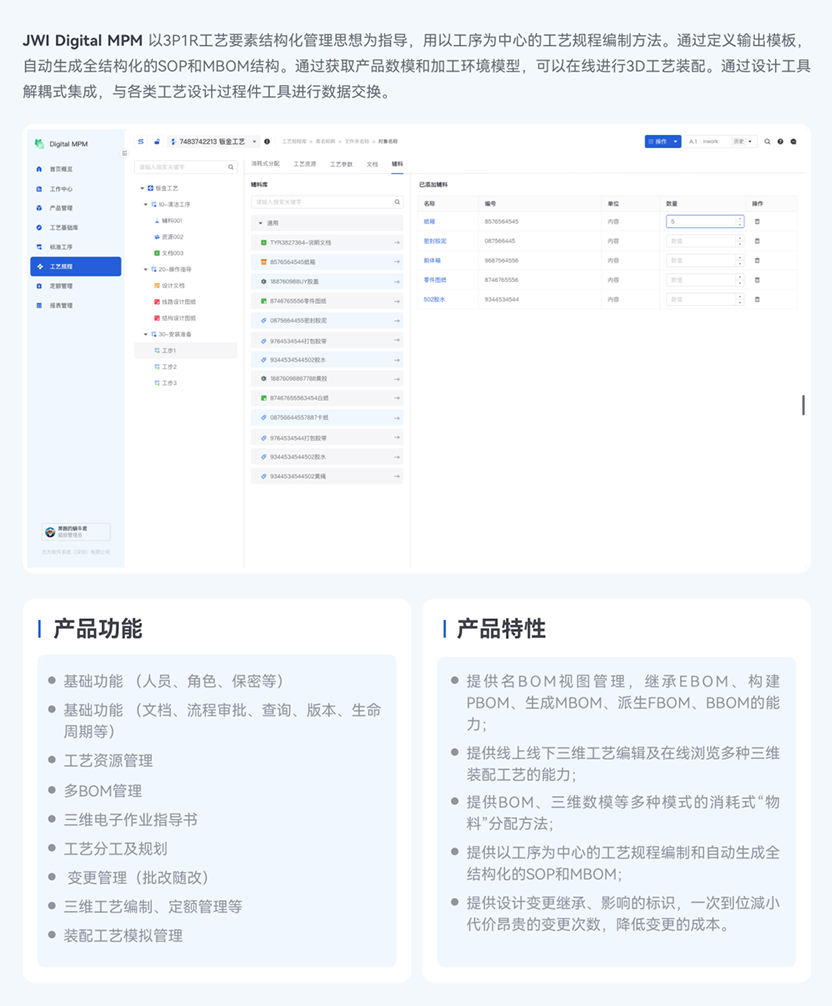The image size is (832, 1006).
Task: Delete the 502胶水 row with its trash icon
Action: 757,300
